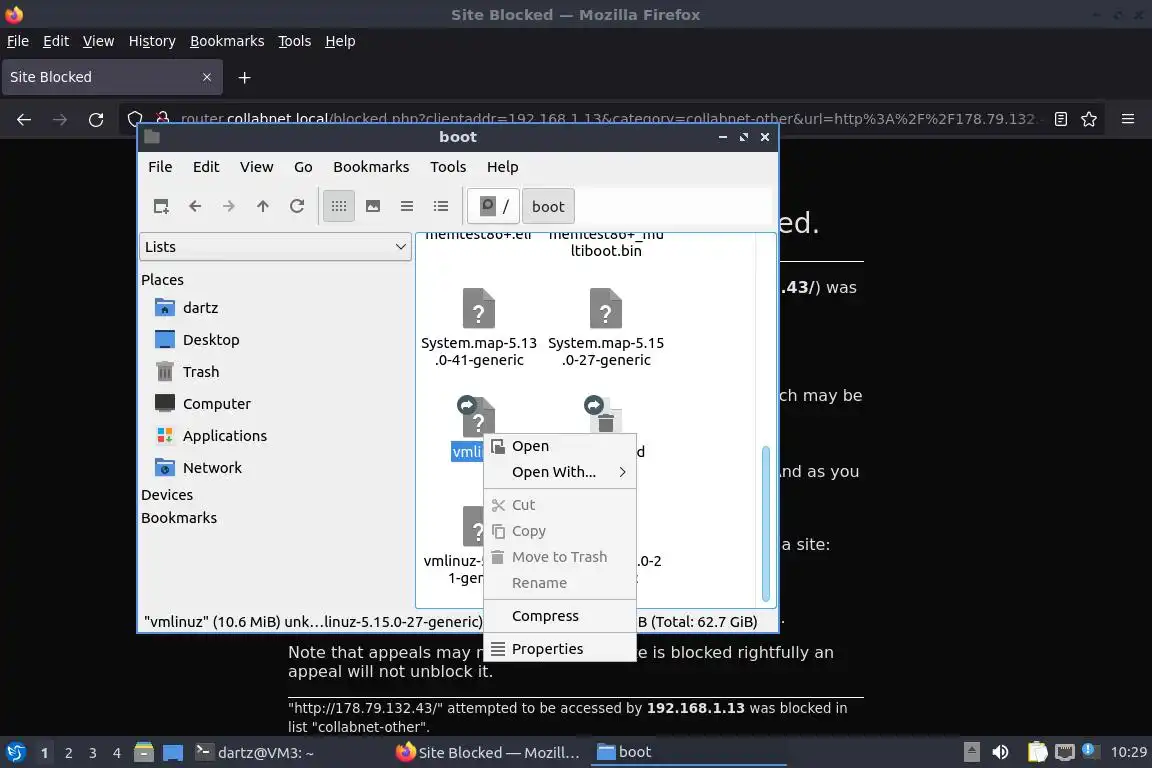Viewport: 1152px width, 768px height.
Task: Open Bookmarks menu in boot window
Action: 371,167
